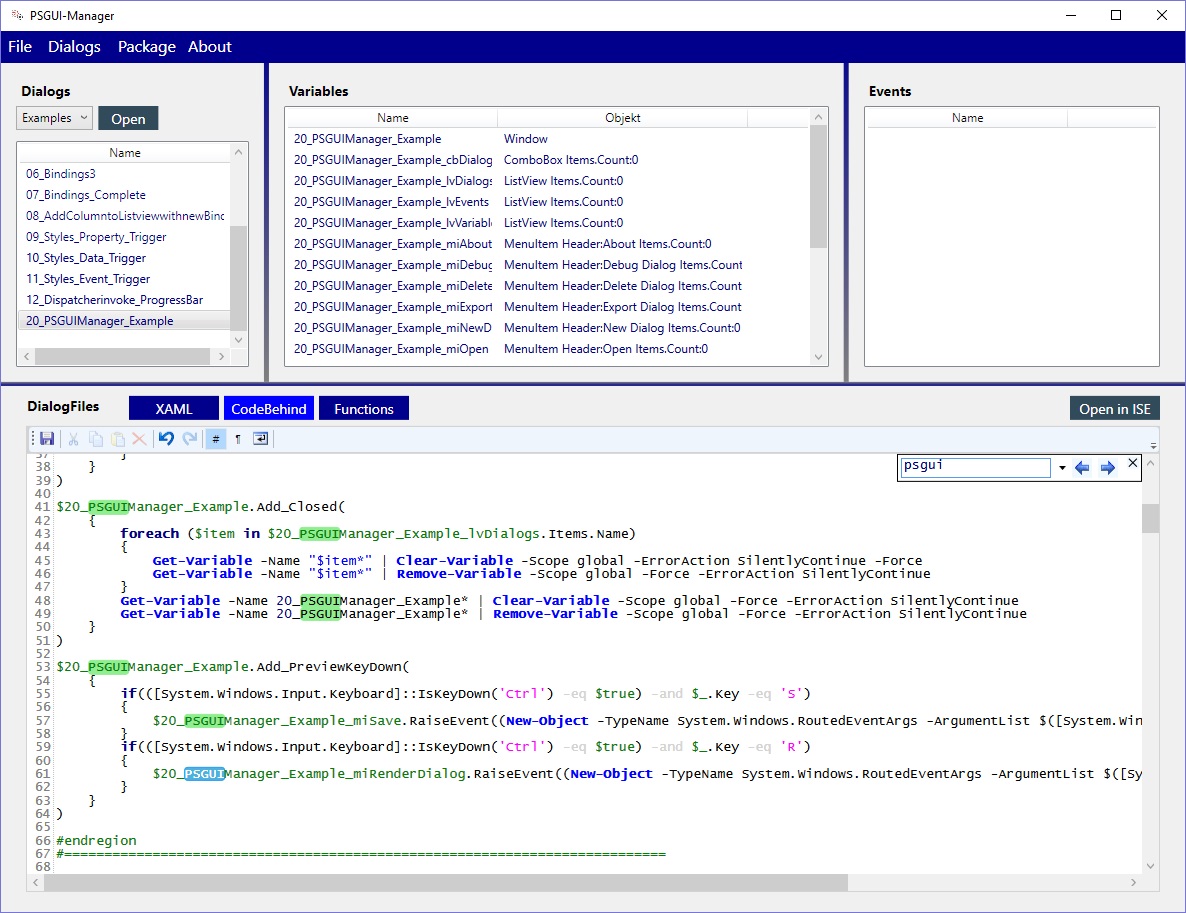Click the Open button in Dialogs panel
The width and height of the screenshot is (1186, 913).
128,119
